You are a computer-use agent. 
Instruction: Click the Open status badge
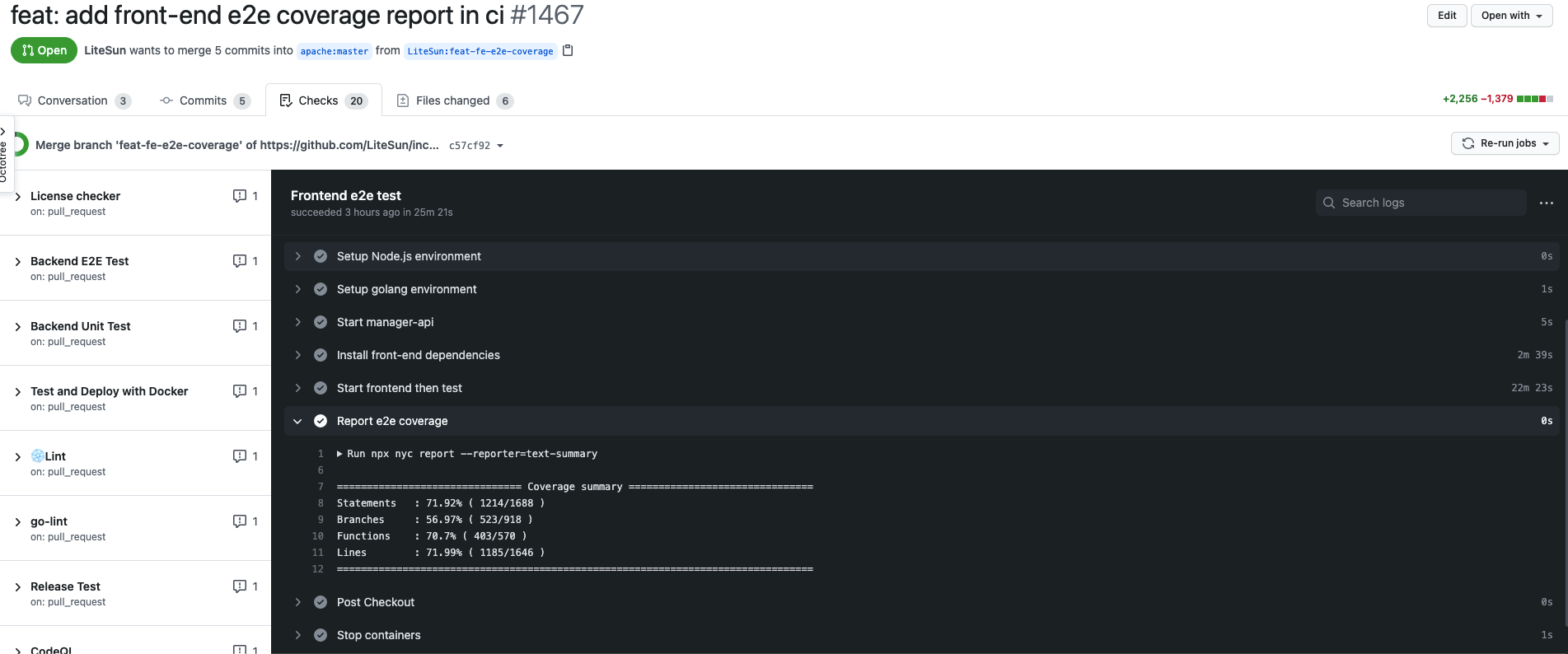(44, 50)
